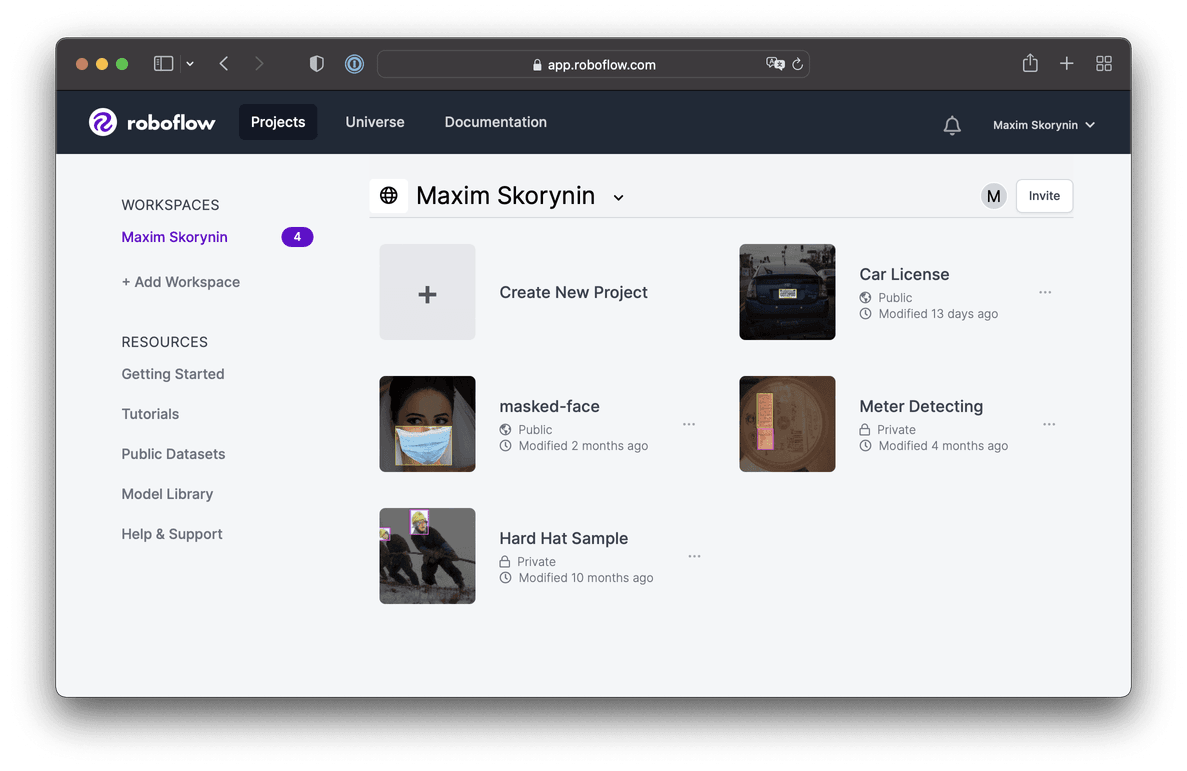The width and height of the screenshot is (1187, 771).
Task: Click the Share icon in Safari toolbar
Action: [1030, 63]
